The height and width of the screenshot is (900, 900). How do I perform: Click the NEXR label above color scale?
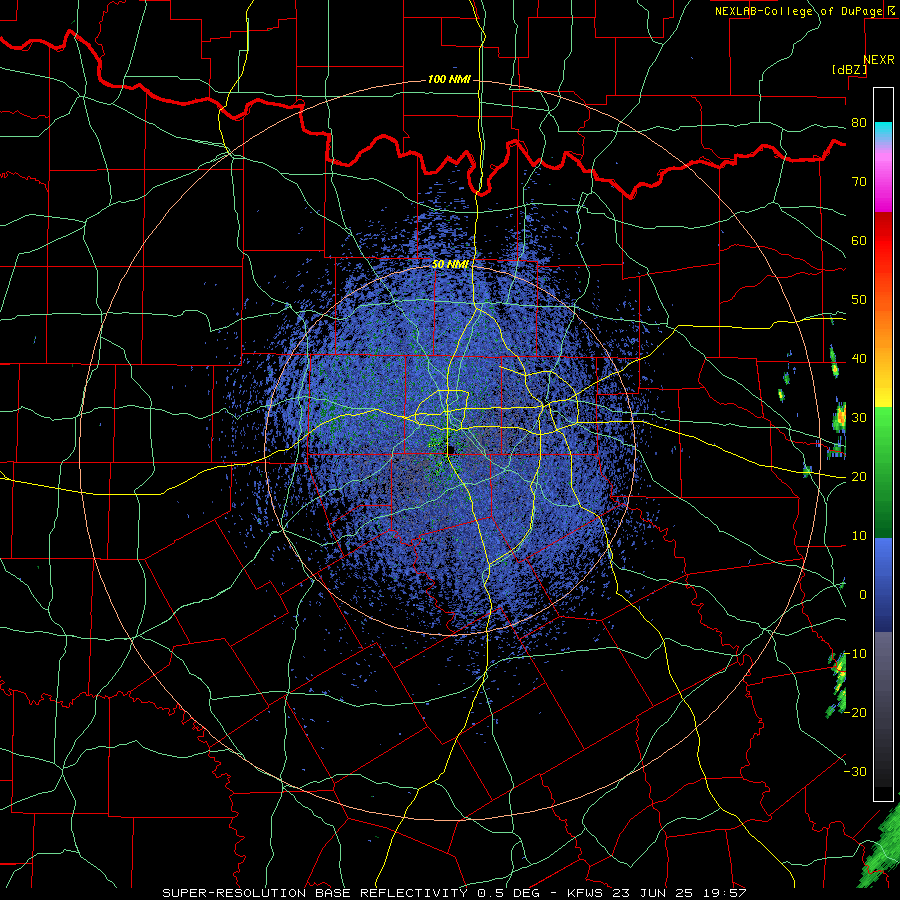878,60
